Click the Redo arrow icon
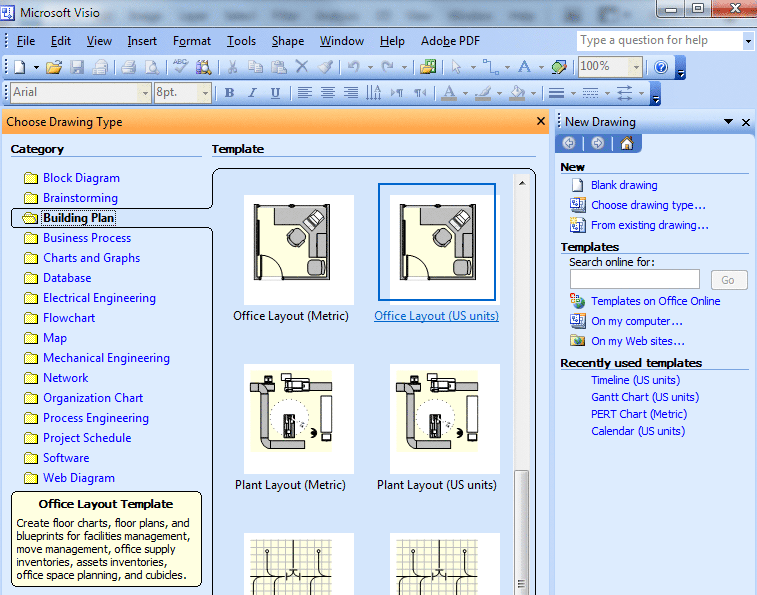This screenshot has width=757, height=595. [388, 67]
